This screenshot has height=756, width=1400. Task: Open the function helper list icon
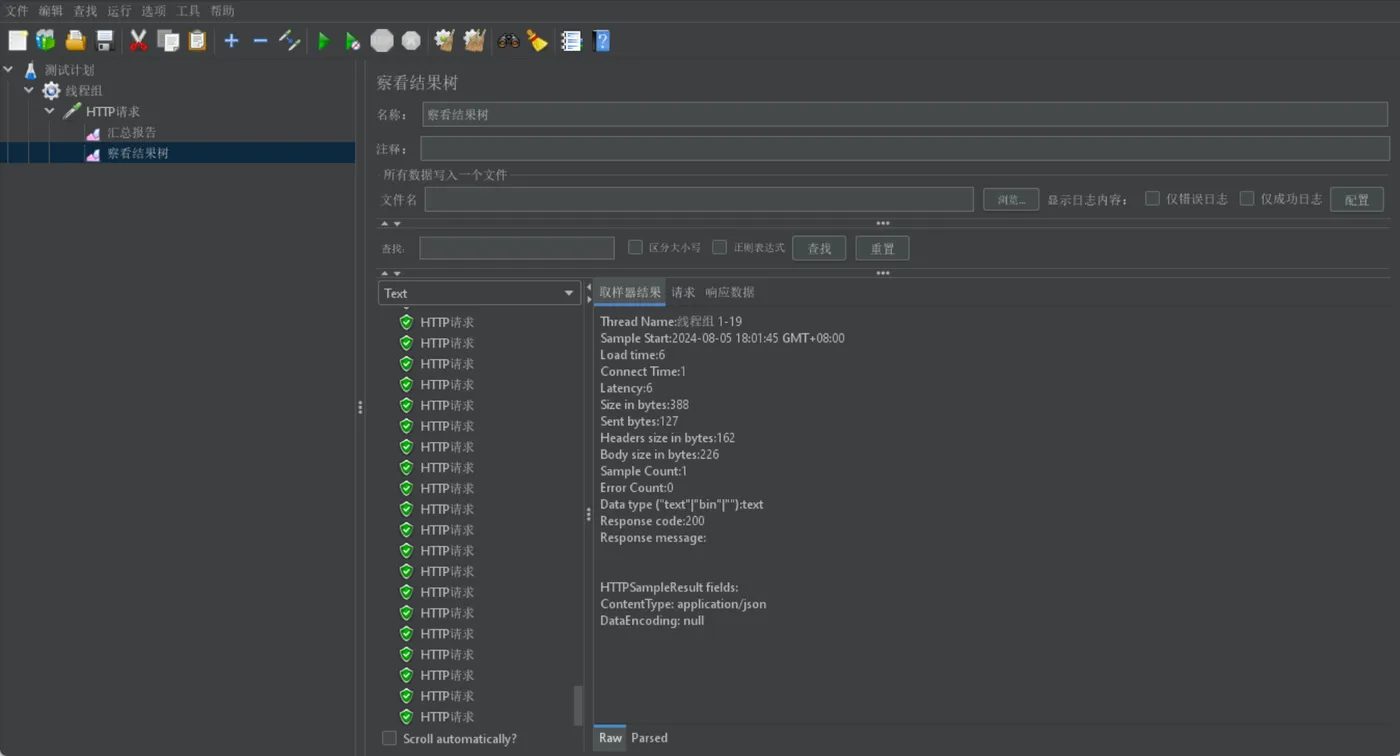tap(571, 41)
